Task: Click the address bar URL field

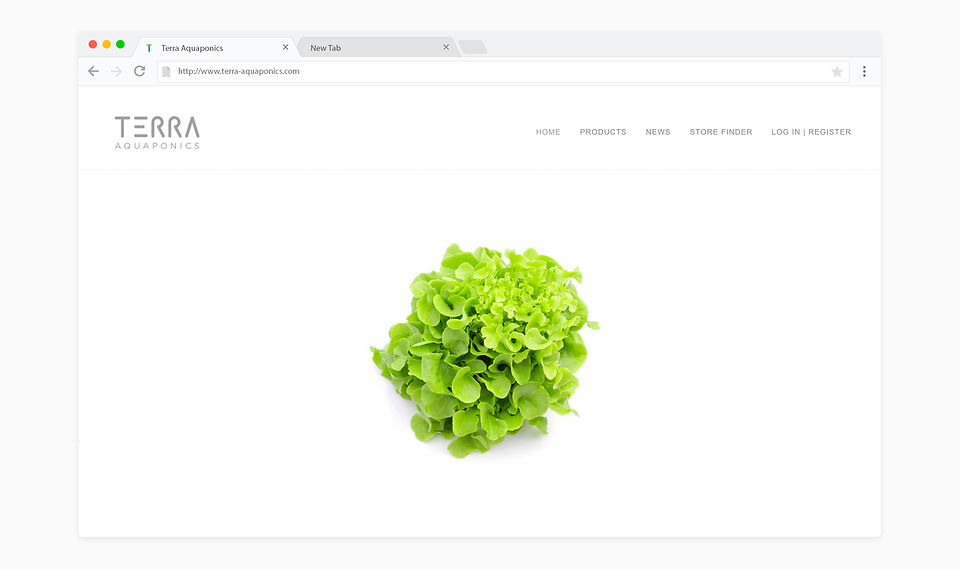Action: 502,72
